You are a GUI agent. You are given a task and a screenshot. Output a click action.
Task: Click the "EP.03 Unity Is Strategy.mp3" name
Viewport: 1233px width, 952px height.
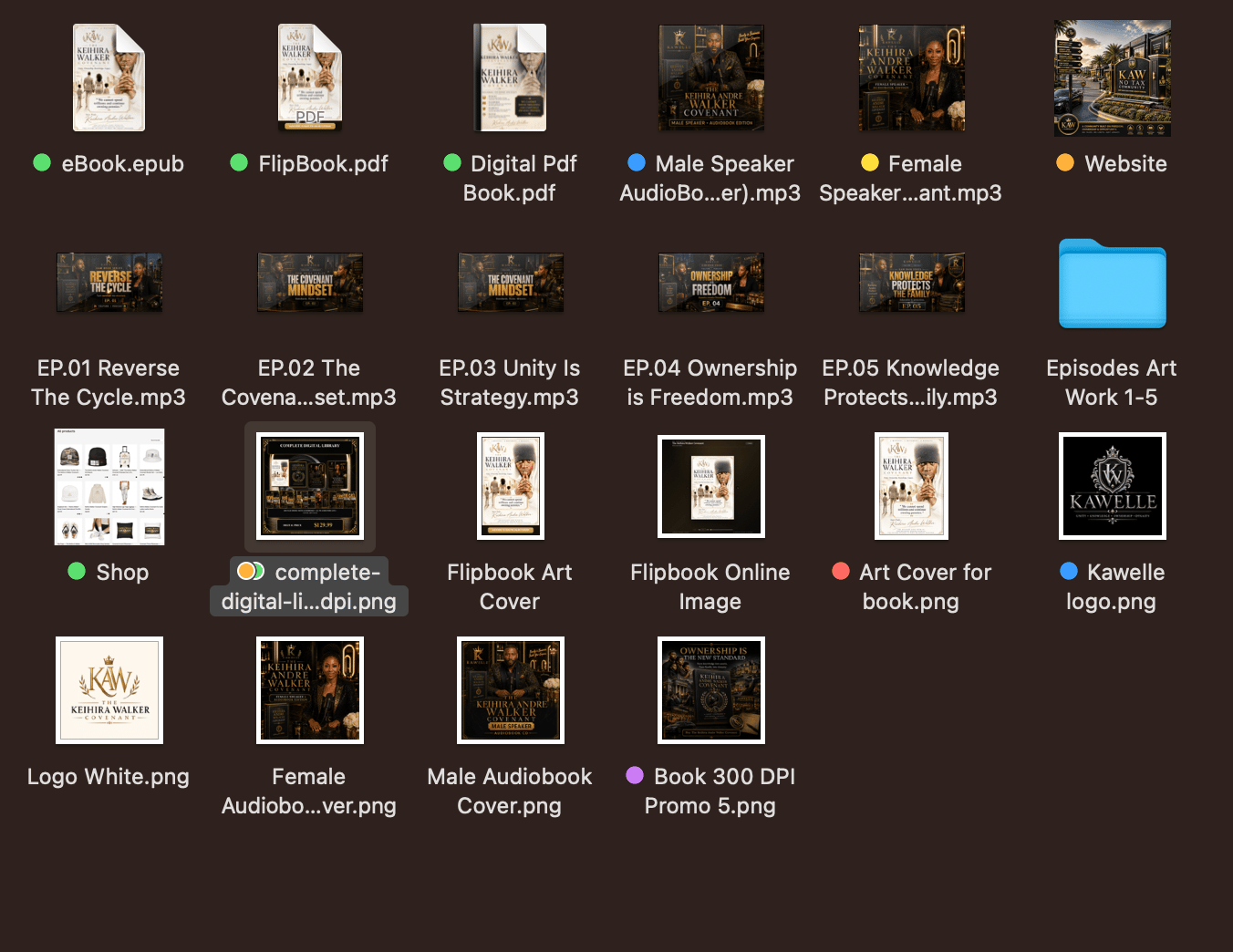click(510, 383)
